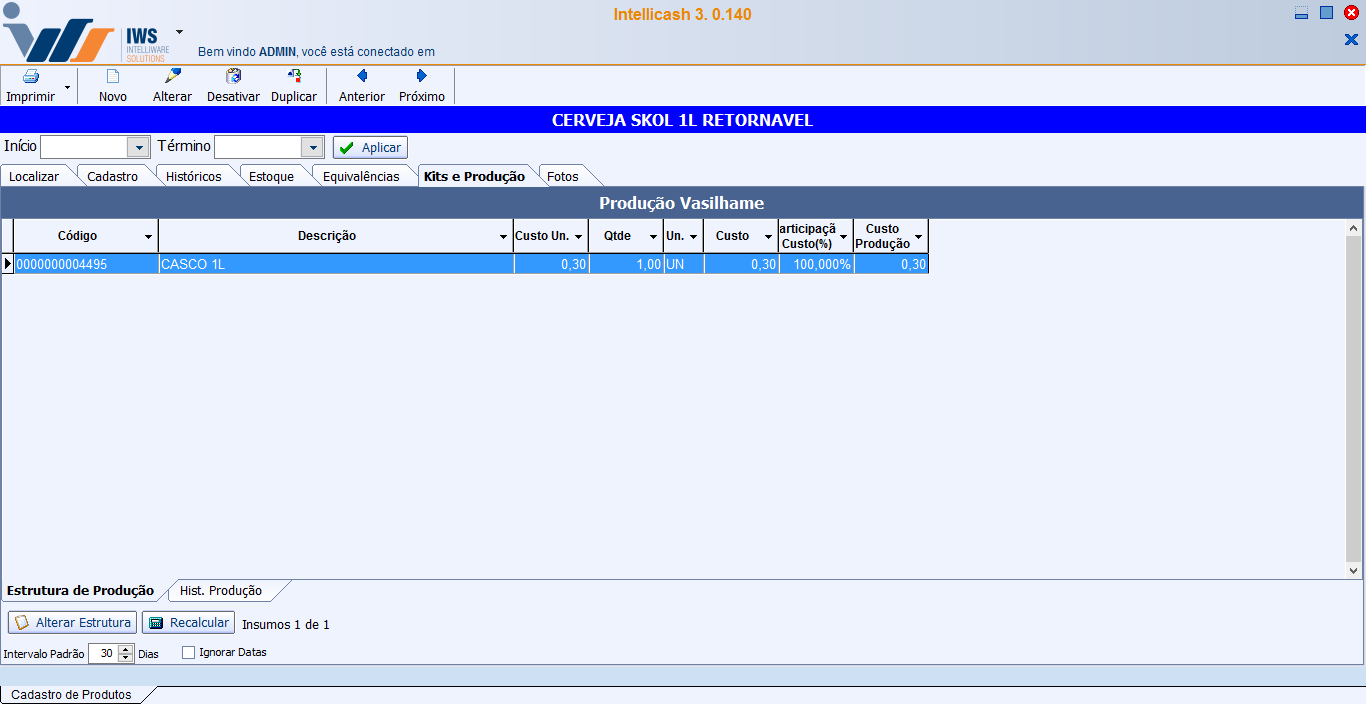This screenshot has height=704, width=1366.
Task: Toggle the Ignorar Datas checkbox
Action: pyautogui.click(x=189, y=653)
